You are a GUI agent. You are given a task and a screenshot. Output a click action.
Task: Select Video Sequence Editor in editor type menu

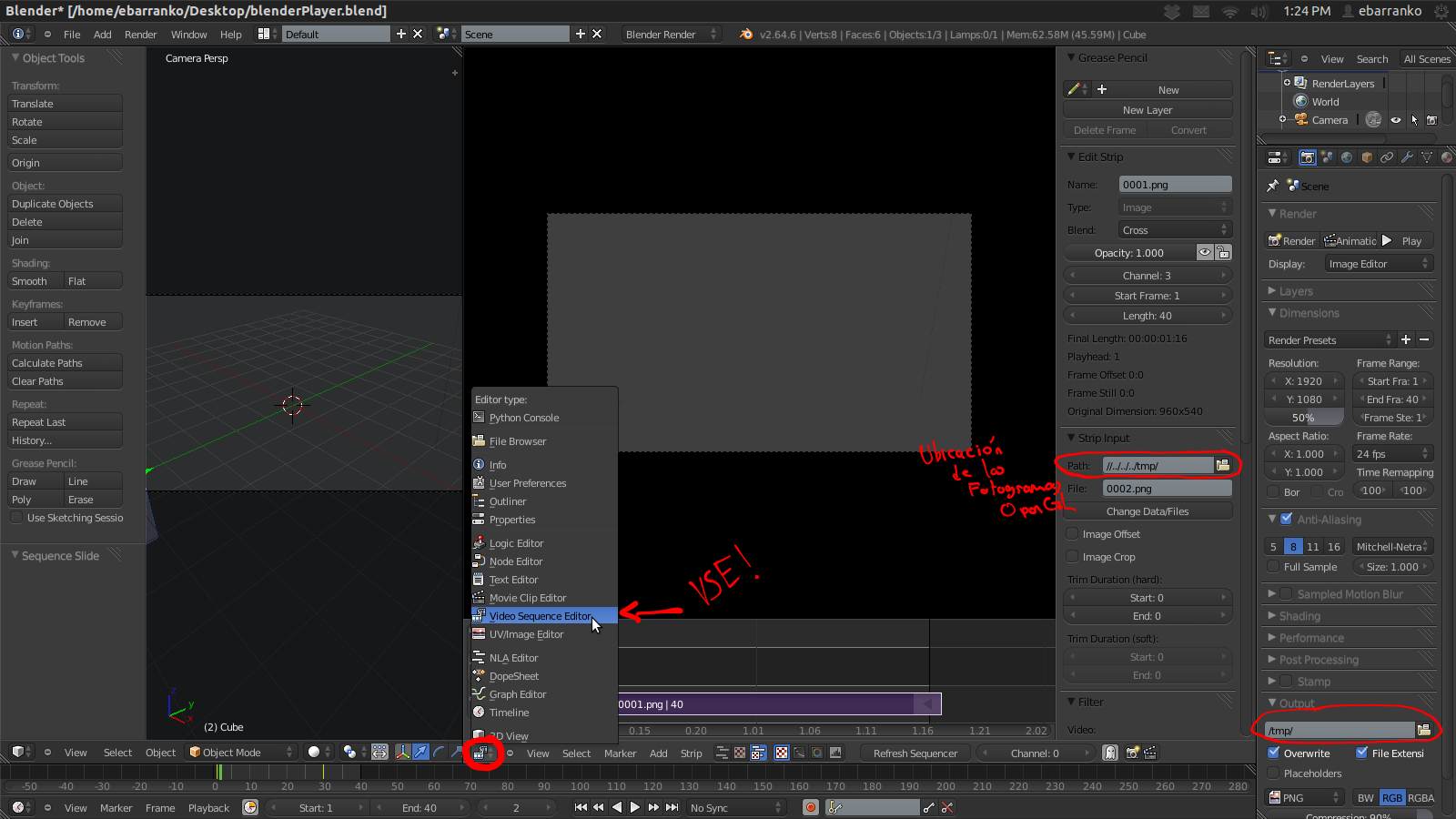point(544,616)
